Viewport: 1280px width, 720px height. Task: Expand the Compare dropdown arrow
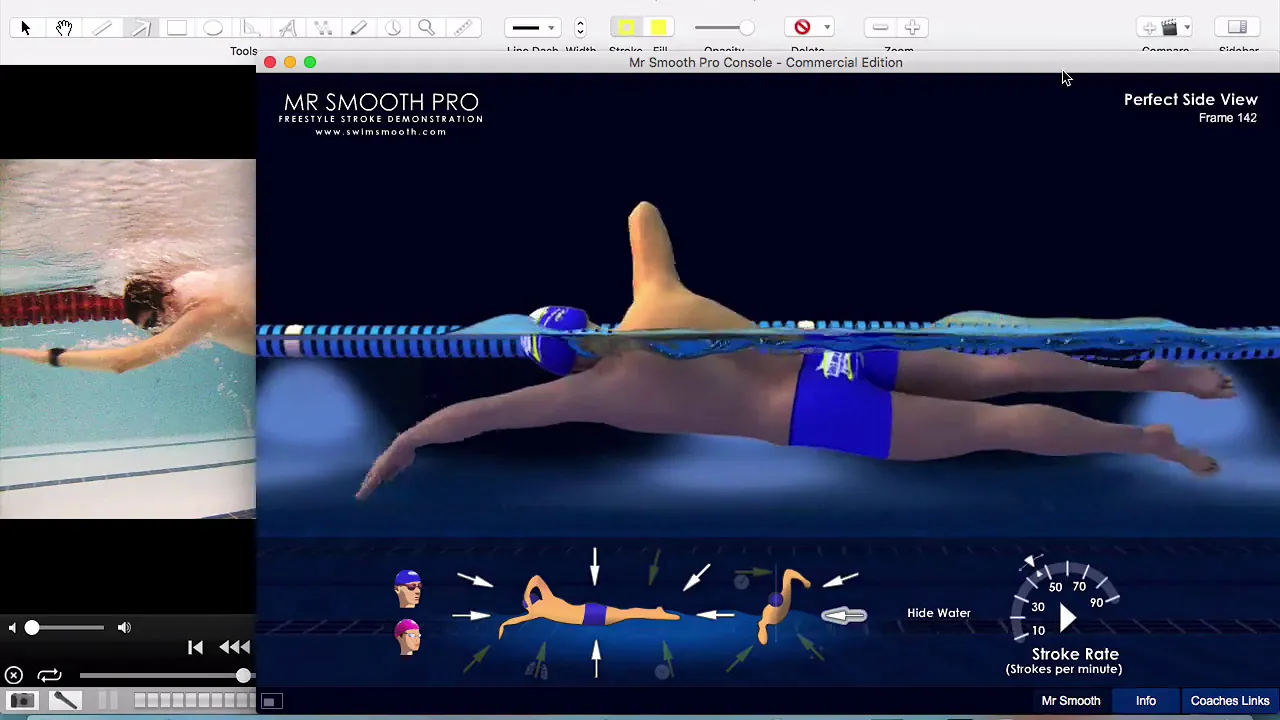[x=1186, y=28]
